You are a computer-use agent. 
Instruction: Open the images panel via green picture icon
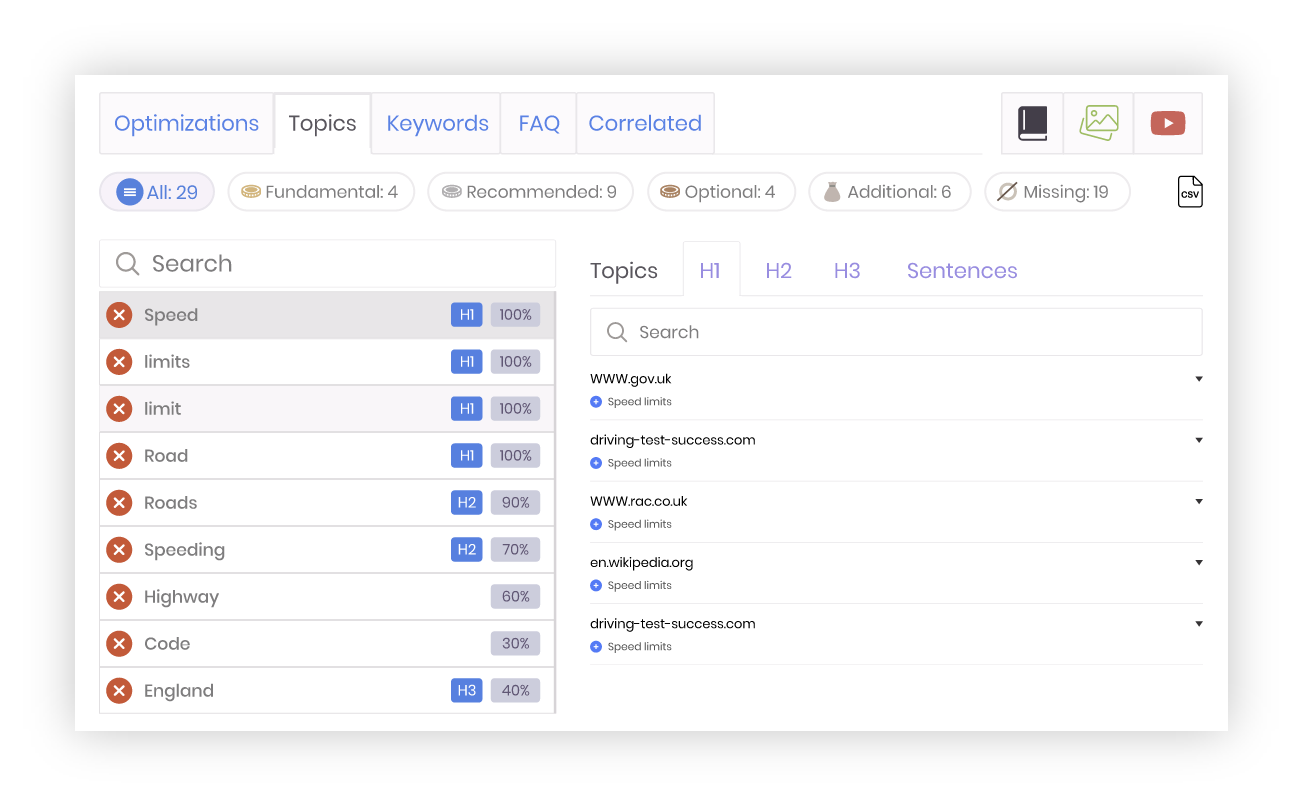1098,123
